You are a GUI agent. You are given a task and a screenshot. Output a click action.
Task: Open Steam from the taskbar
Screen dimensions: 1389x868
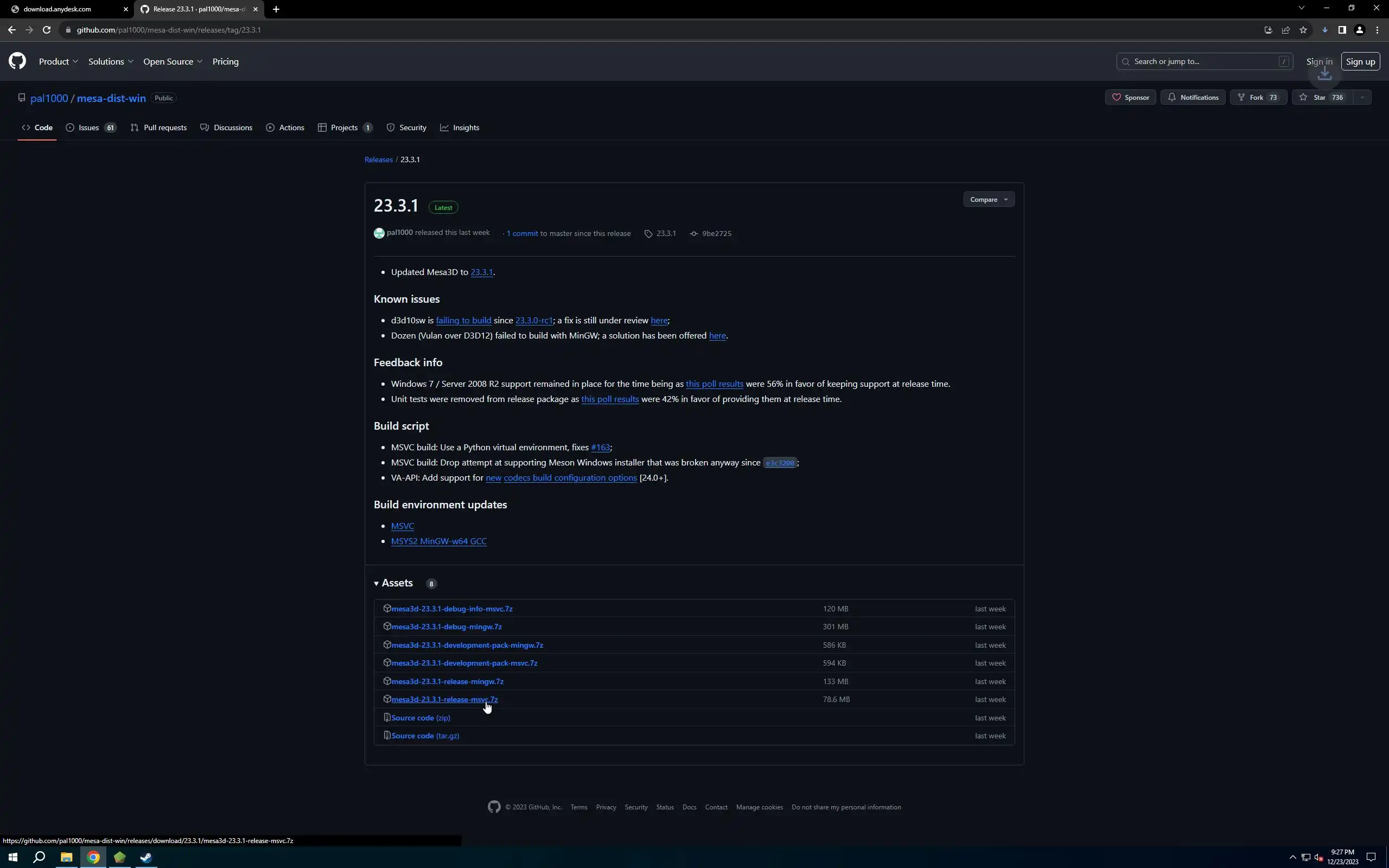coord(146,857)
